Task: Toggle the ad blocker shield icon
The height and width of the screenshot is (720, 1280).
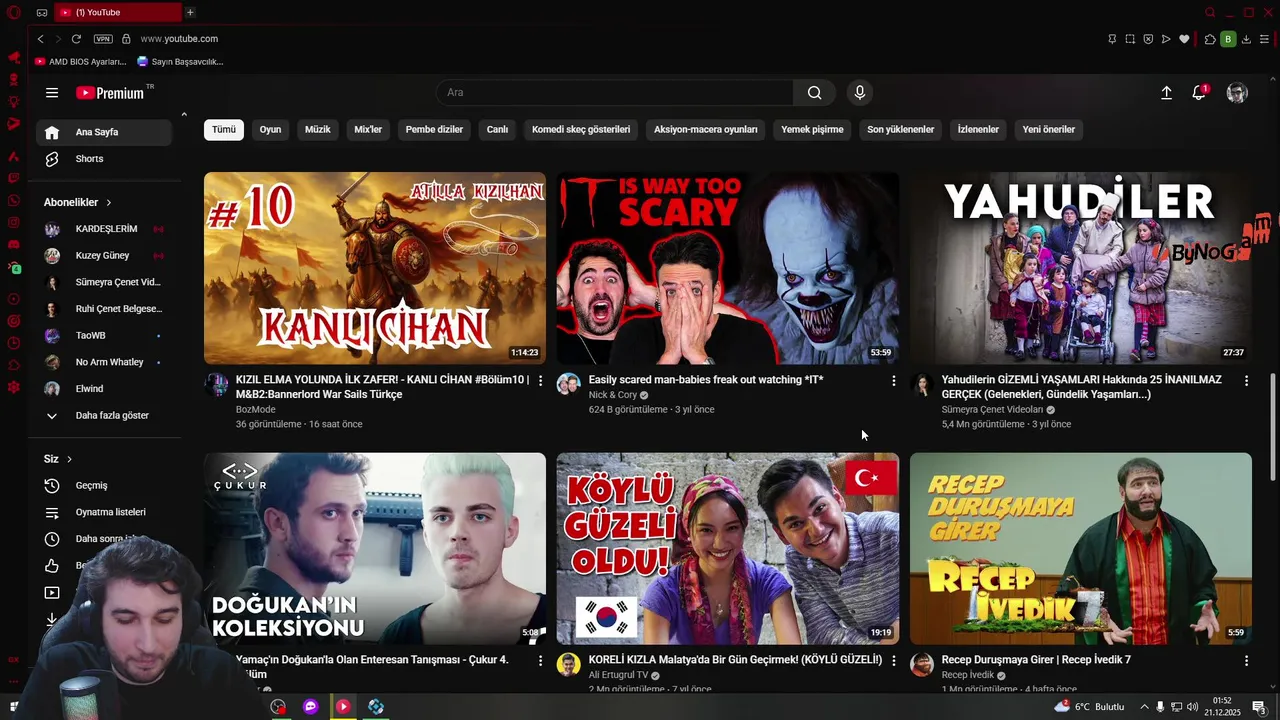Action: 1148,39
